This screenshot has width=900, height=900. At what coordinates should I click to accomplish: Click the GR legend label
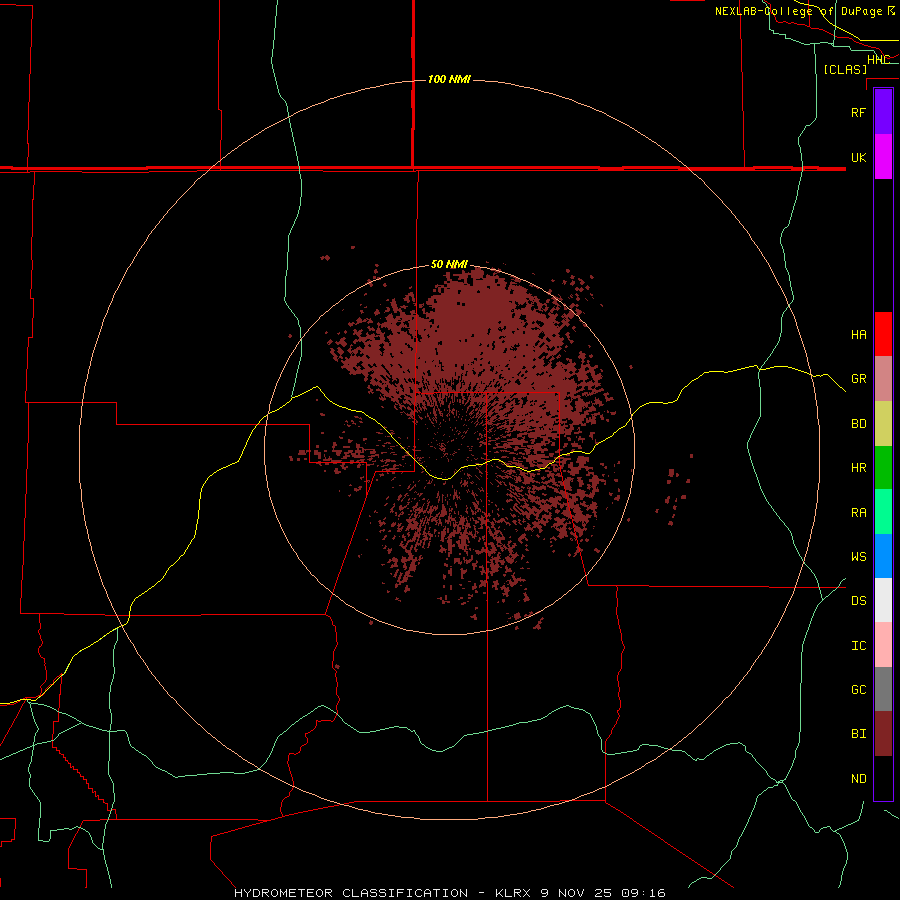(x=858, y=379)
